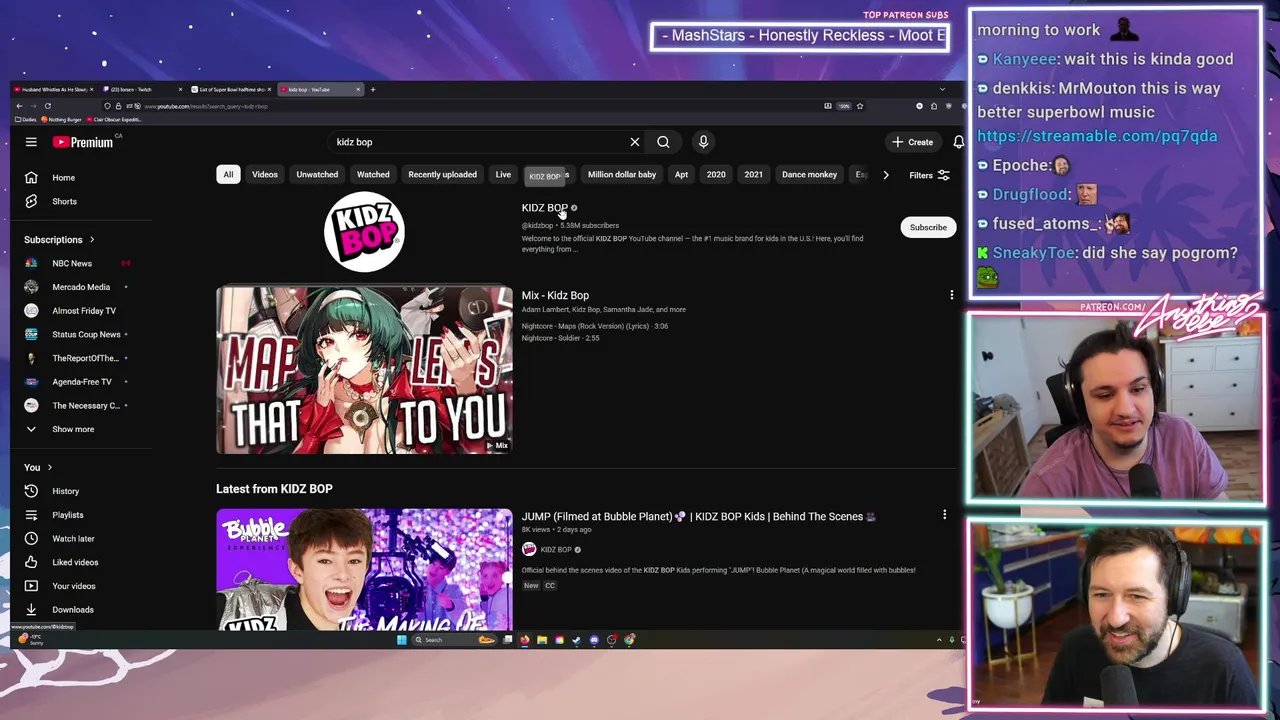1280x720 pixels.
Task: Open a new browser tab
Action: point(373,89)
